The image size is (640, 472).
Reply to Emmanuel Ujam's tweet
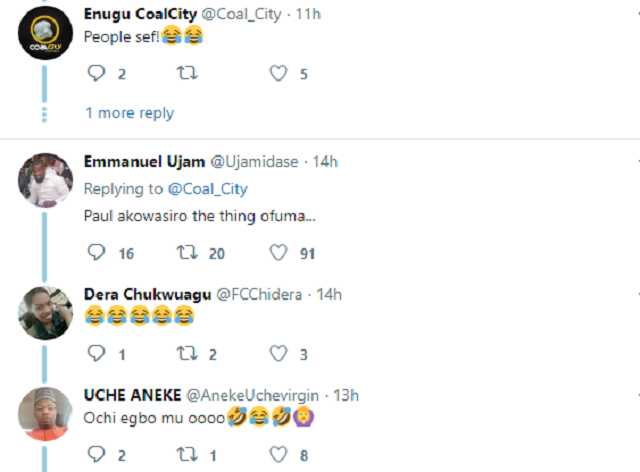97,253
